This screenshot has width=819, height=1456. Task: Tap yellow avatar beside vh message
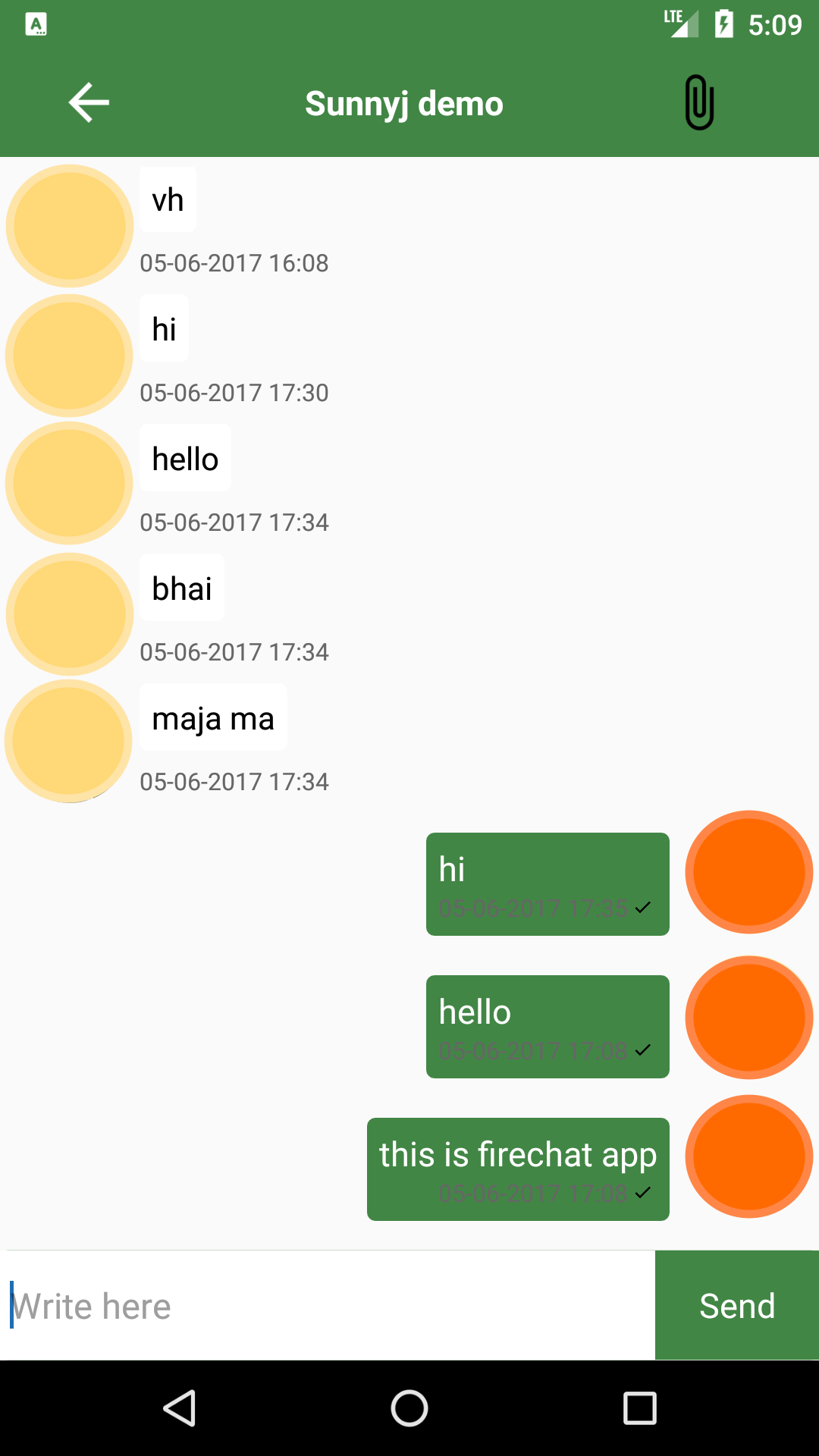pyautogui.click(x=70, y=226)
